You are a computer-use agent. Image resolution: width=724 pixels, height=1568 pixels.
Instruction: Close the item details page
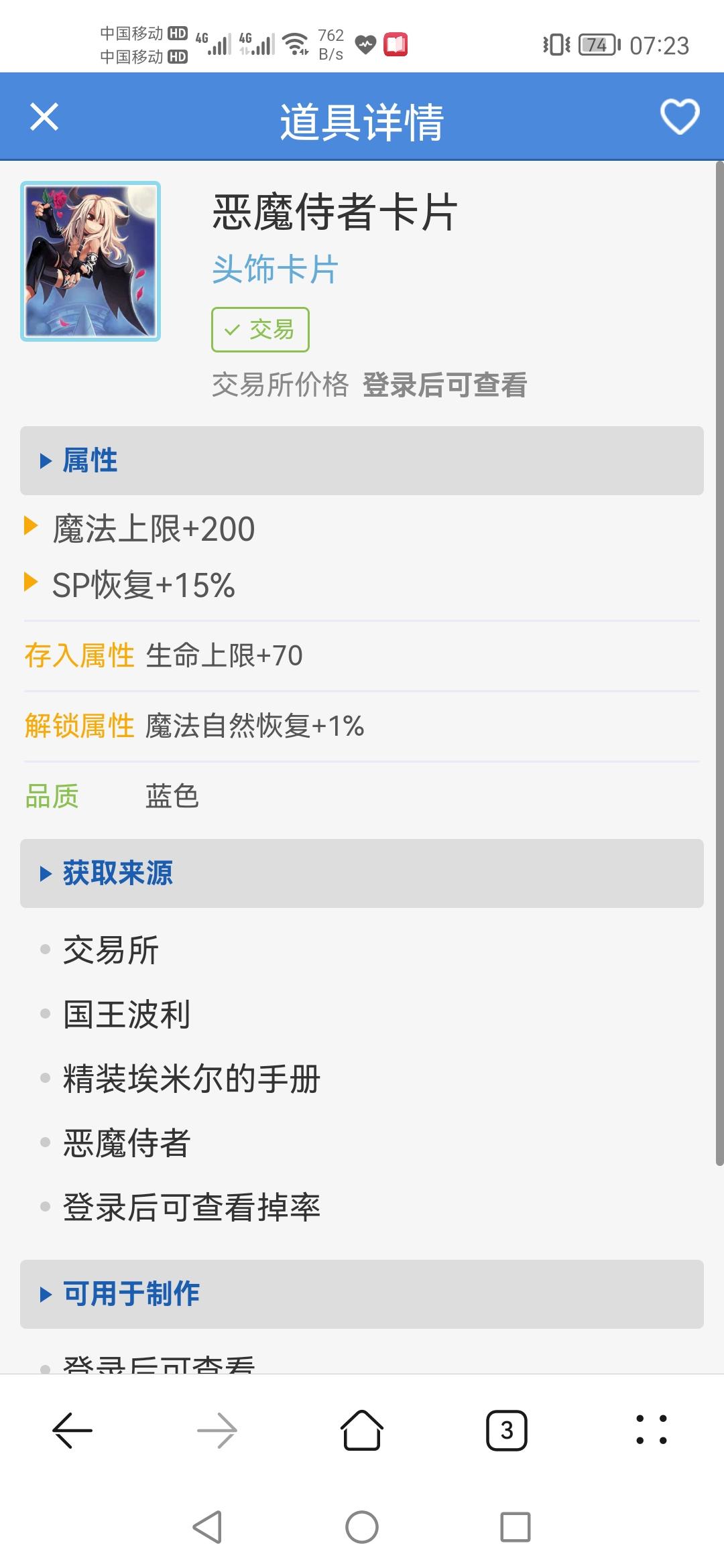tap(44, 117)
